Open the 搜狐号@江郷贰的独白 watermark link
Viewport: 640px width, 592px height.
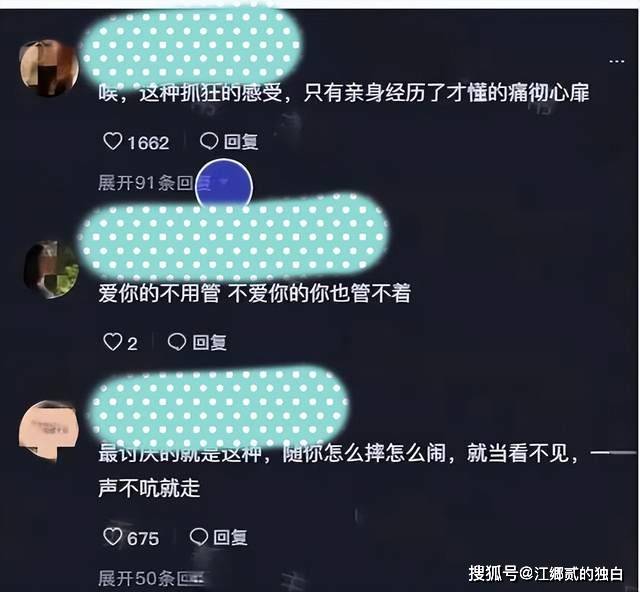[x=546, y=573]
